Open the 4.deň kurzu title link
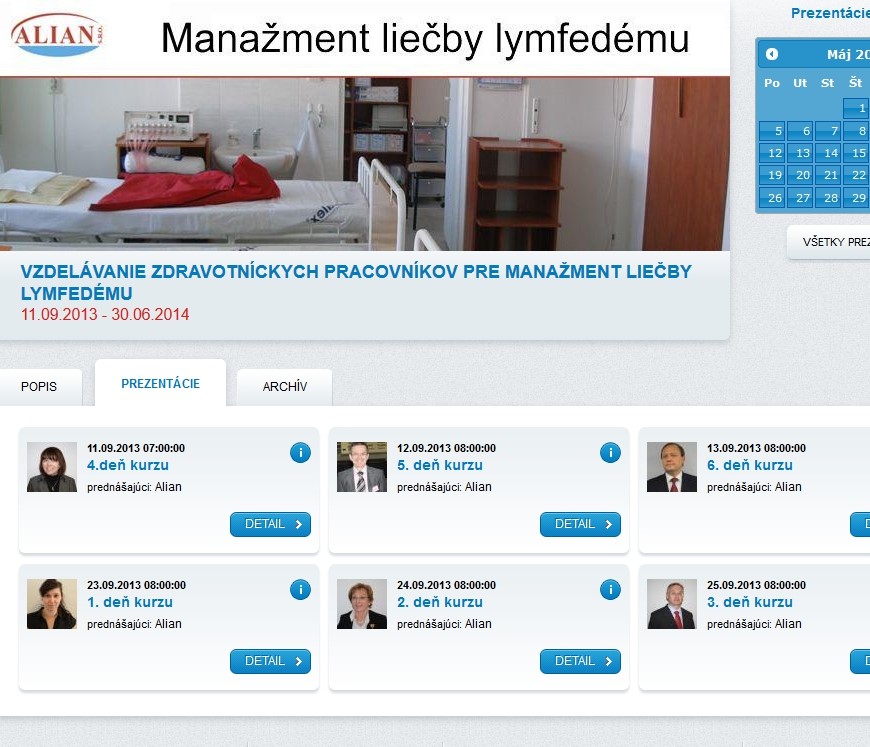Image resolution: width=870 pixels, height=747 pixels. coord(128,466)
